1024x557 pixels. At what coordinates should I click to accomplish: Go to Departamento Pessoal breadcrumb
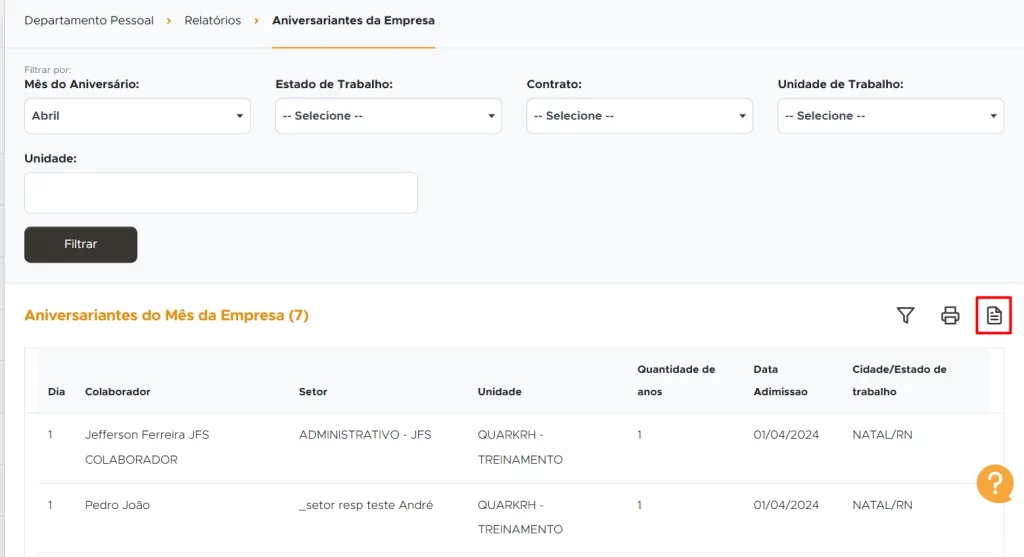point(89,20)
